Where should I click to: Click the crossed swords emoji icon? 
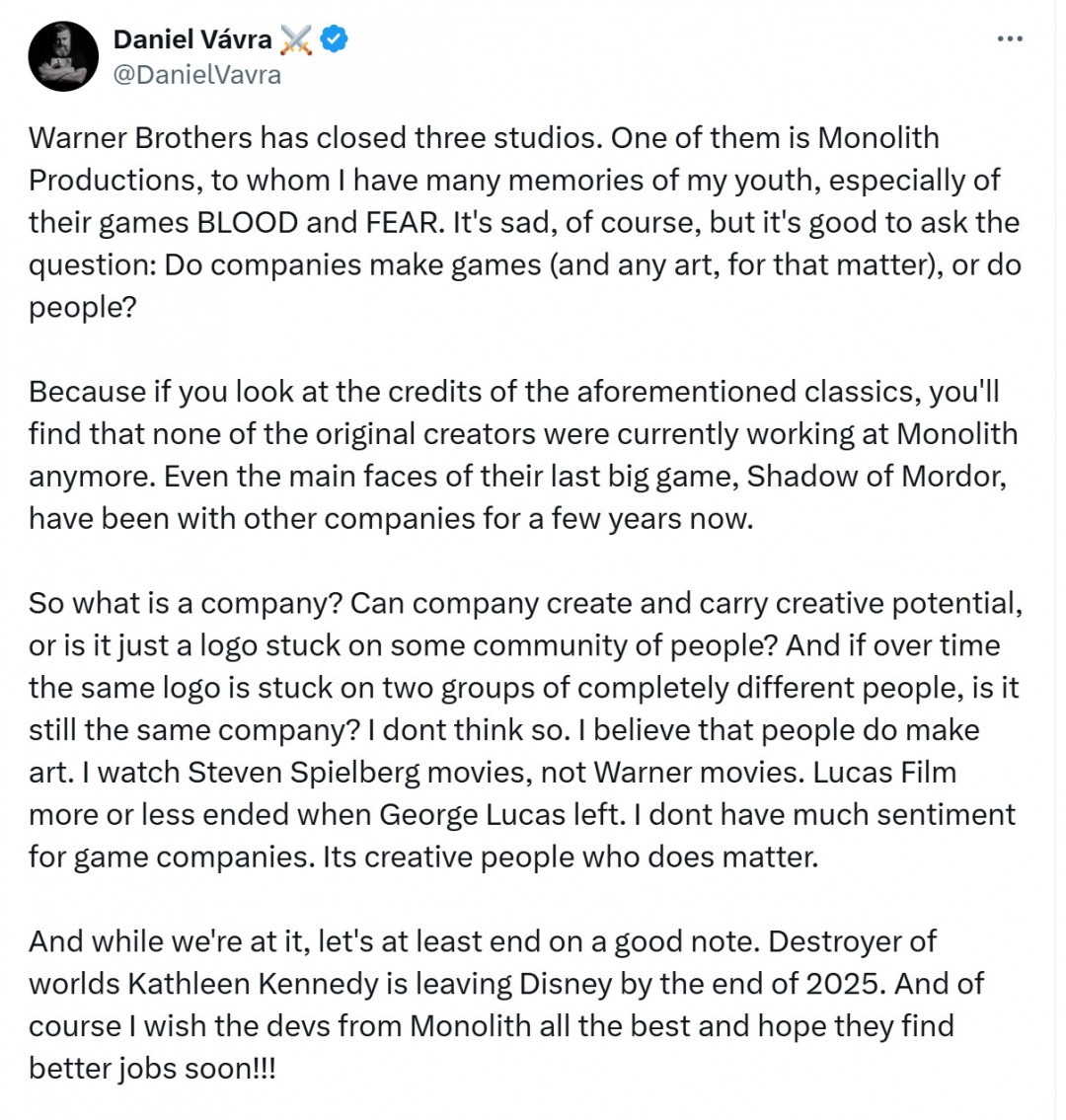(x=296, y=40)
